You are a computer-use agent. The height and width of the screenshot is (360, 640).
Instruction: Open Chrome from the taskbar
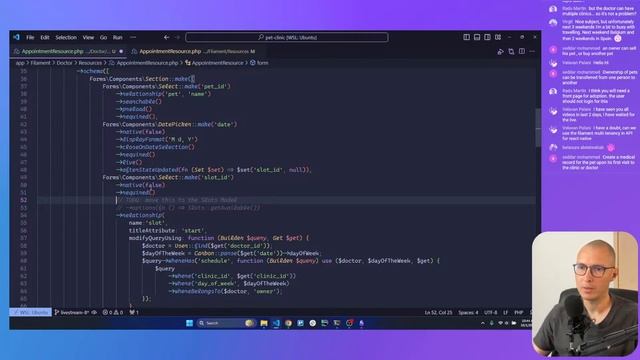coord(289,323)
